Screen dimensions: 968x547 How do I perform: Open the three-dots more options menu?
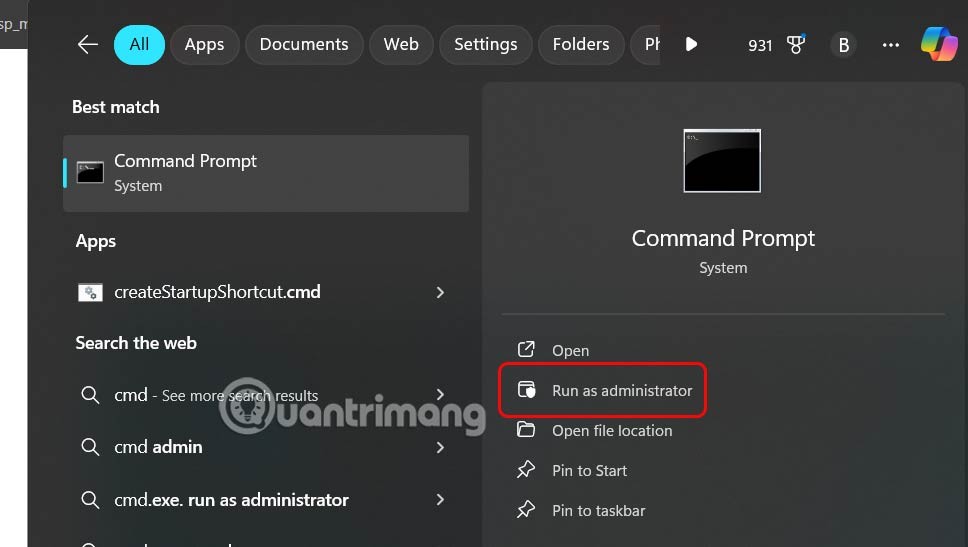[x=890, y=45]
